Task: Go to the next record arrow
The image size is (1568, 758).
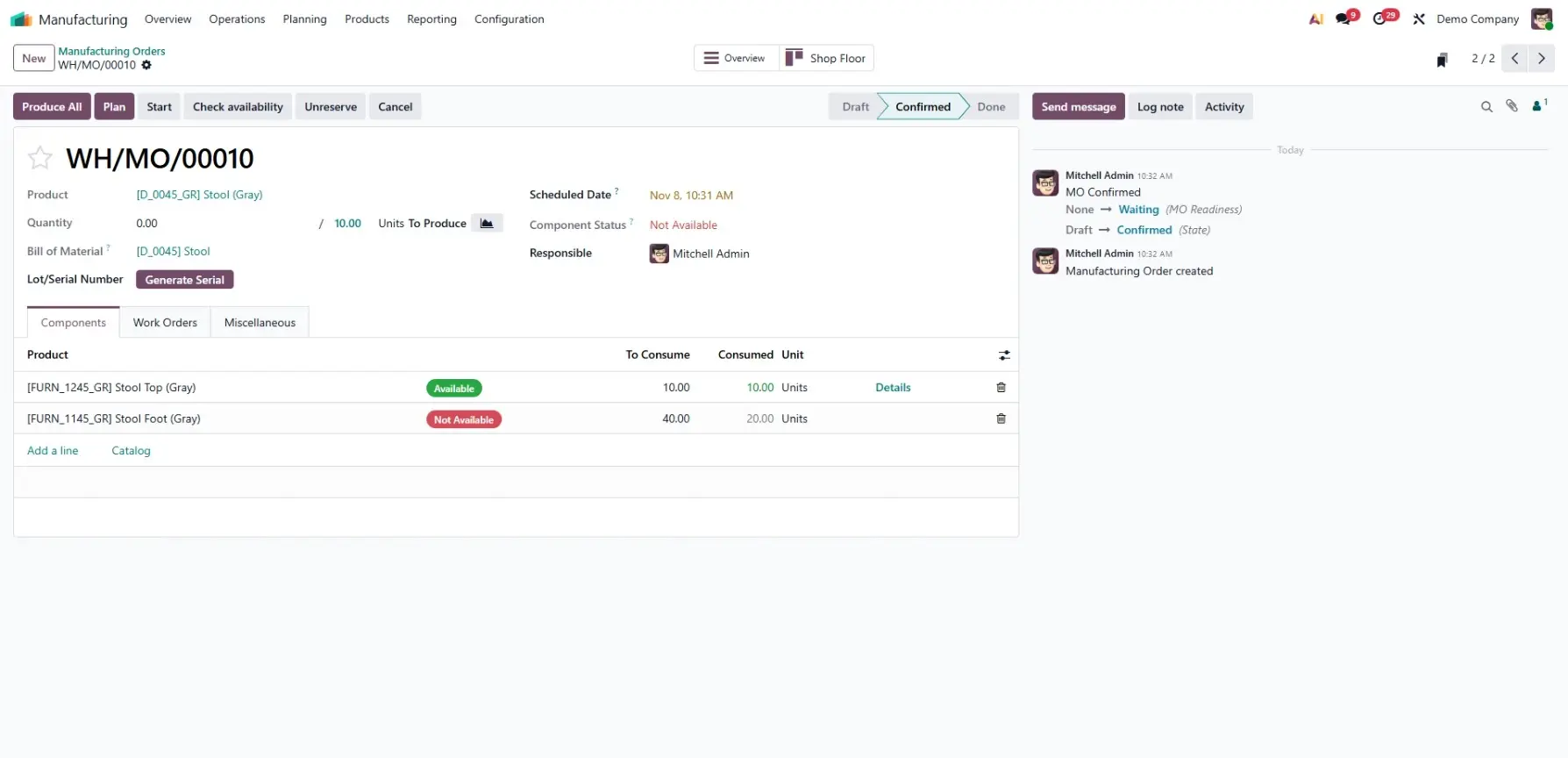Action: (1542, 59)
